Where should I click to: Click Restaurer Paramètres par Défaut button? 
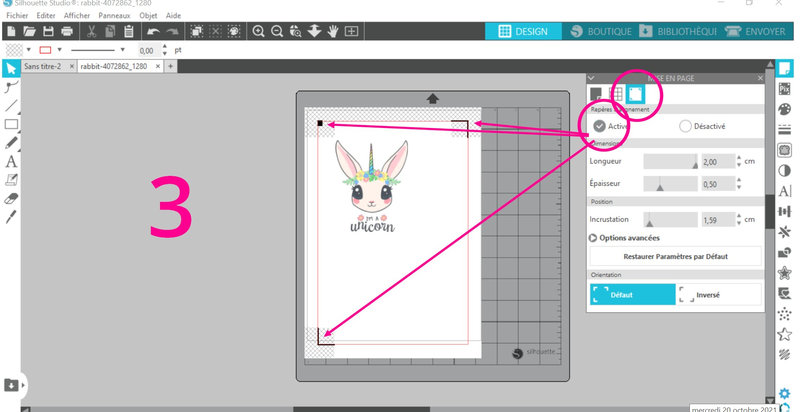(x=676, y=257)
